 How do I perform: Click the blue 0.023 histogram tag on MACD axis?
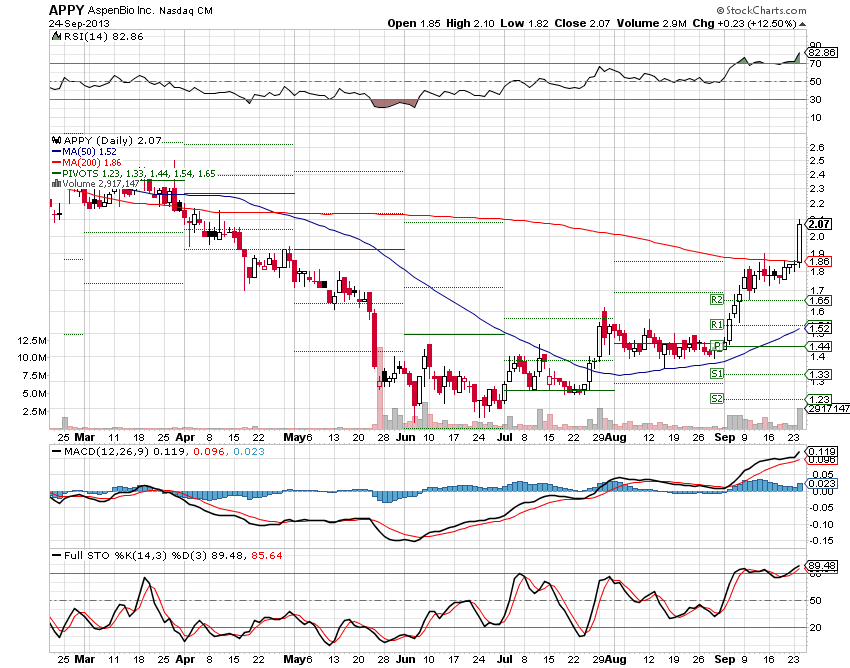pyautogui.click(x=822, y=483)
